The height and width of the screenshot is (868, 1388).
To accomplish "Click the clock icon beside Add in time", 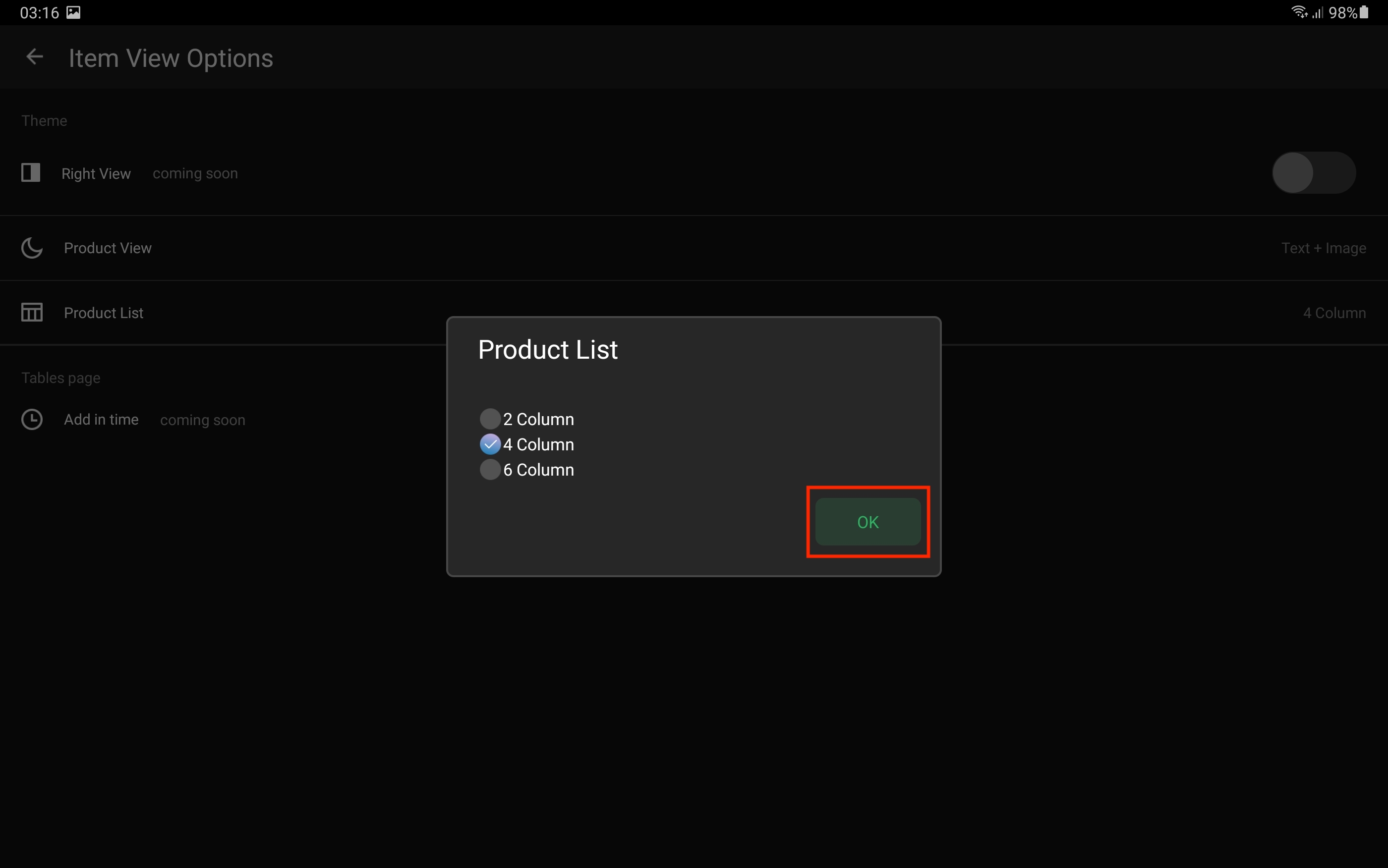I will 32,420.
